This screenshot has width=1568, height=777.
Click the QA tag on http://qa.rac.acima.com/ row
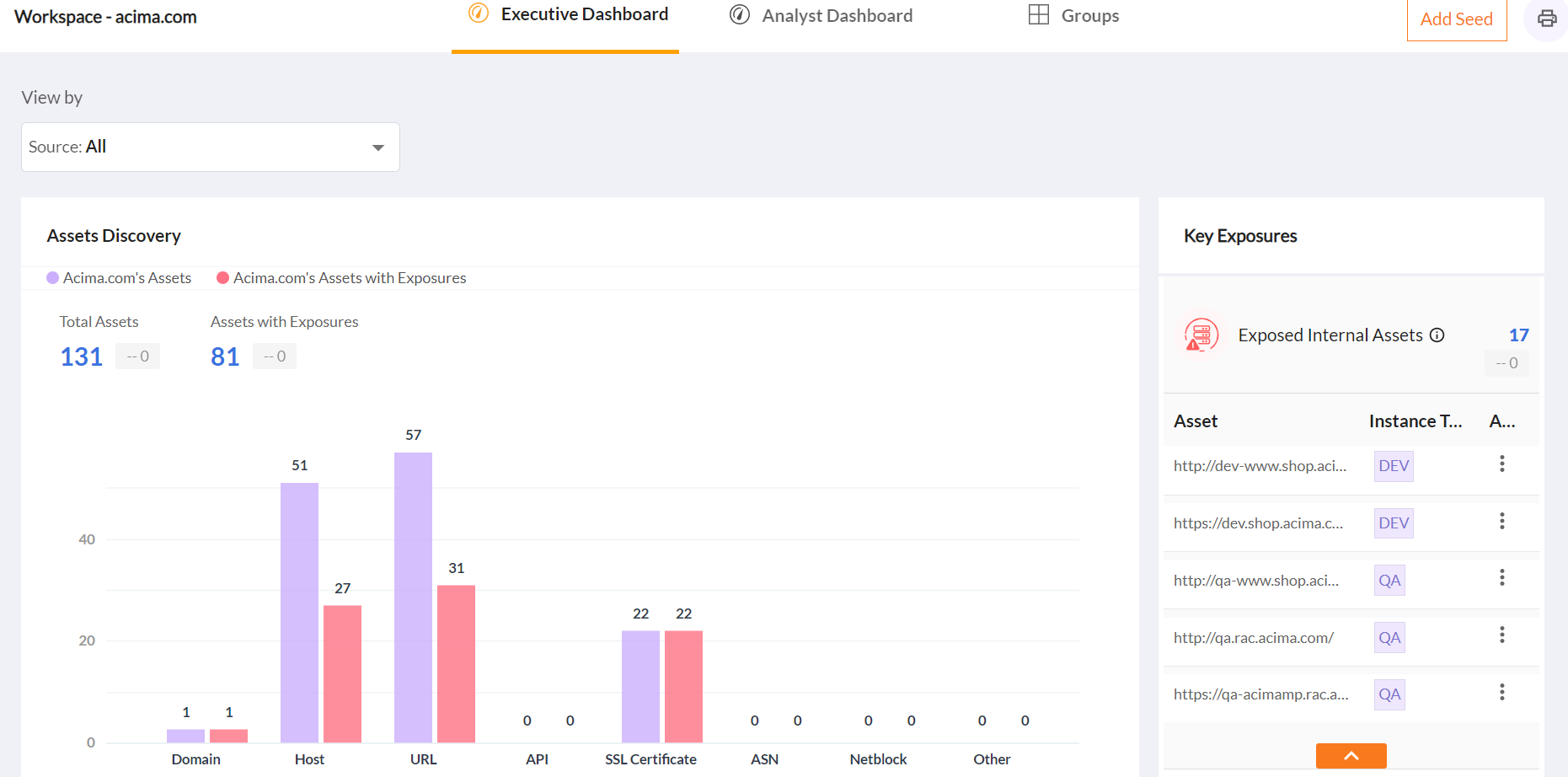tap(1389, 638)
